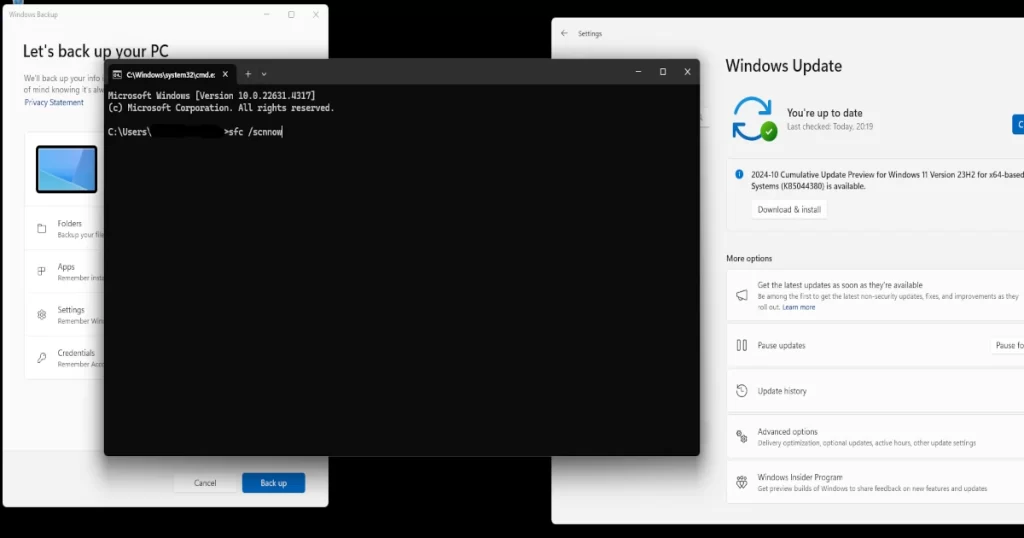Image resolution: width=1024 pixels, height=538 pixels.
Task: Click the Update history clock icon
Action: point(742,391)
